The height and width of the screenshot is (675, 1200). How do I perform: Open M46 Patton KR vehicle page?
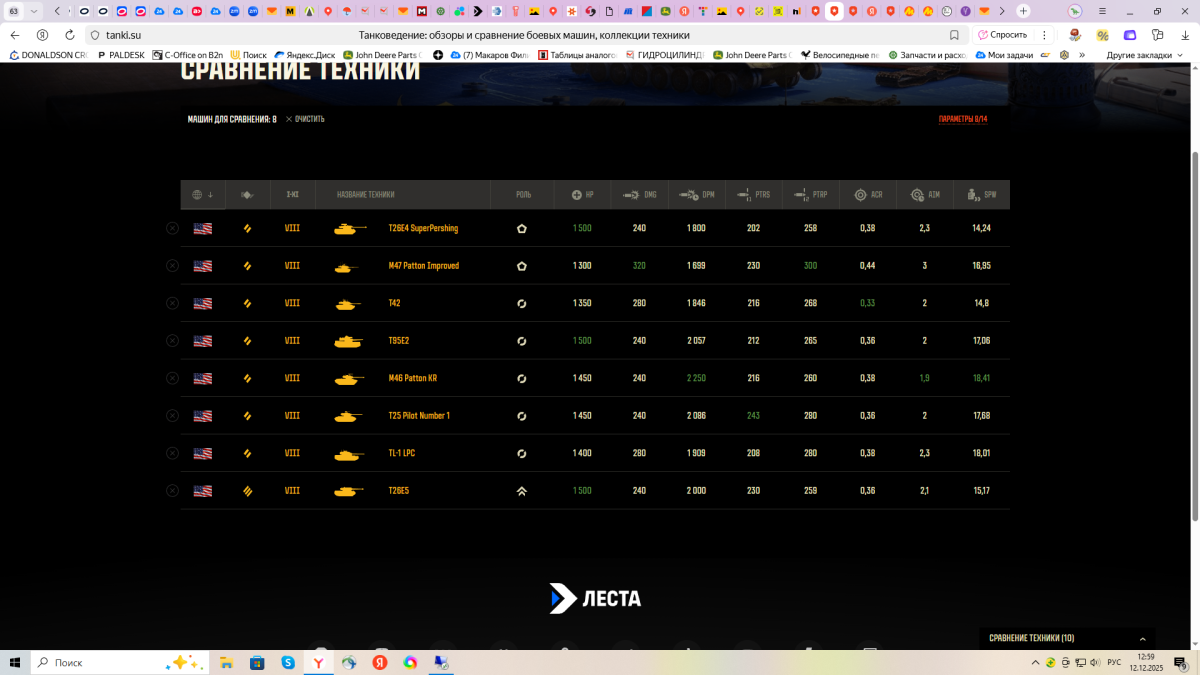coord(412,378)
